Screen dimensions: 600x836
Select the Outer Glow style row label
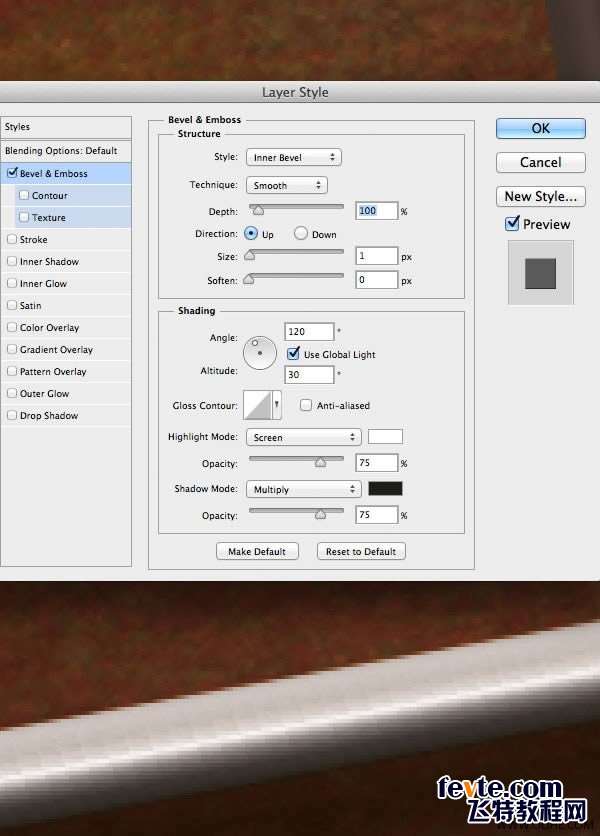pyautogui.click(x=44, y=393)
